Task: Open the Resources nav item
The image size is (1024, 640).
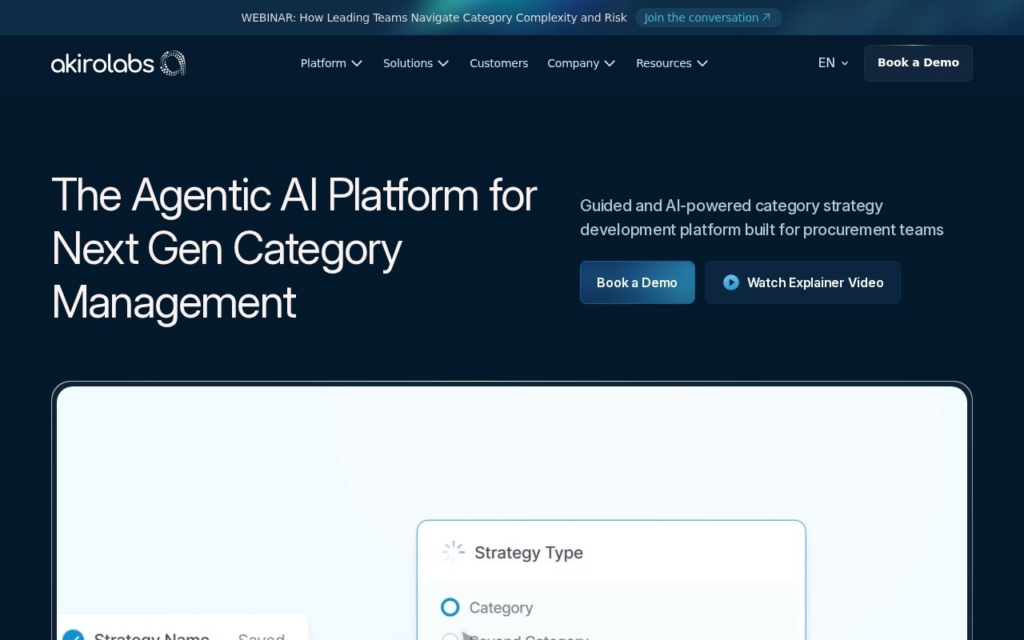Action: click(672, 63)
